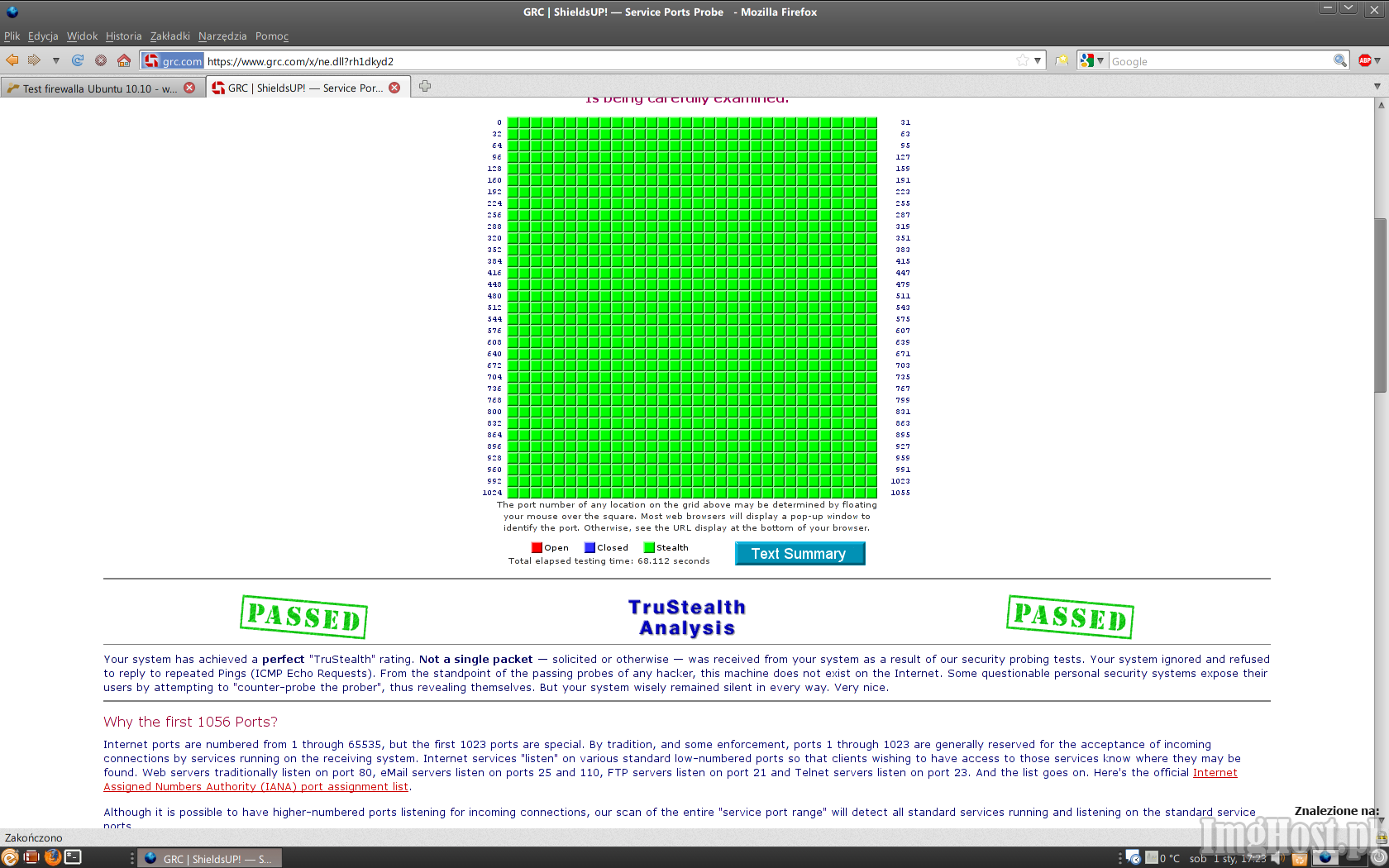Image resolution: width=1389 pixels, height=868 pixels.
Task: Open the back/forward history dropdown arrow
Action: pos(55,60)
